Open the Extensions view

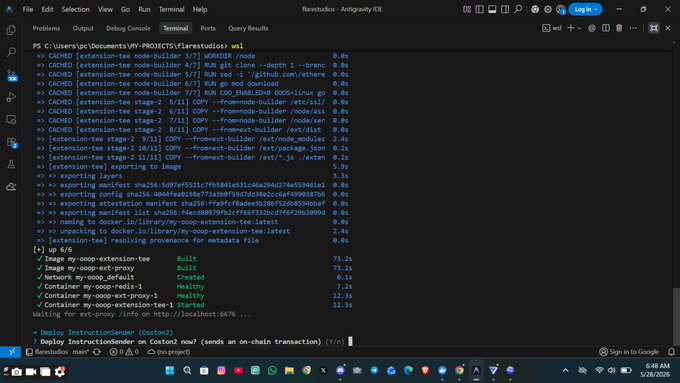pos(11,143)
